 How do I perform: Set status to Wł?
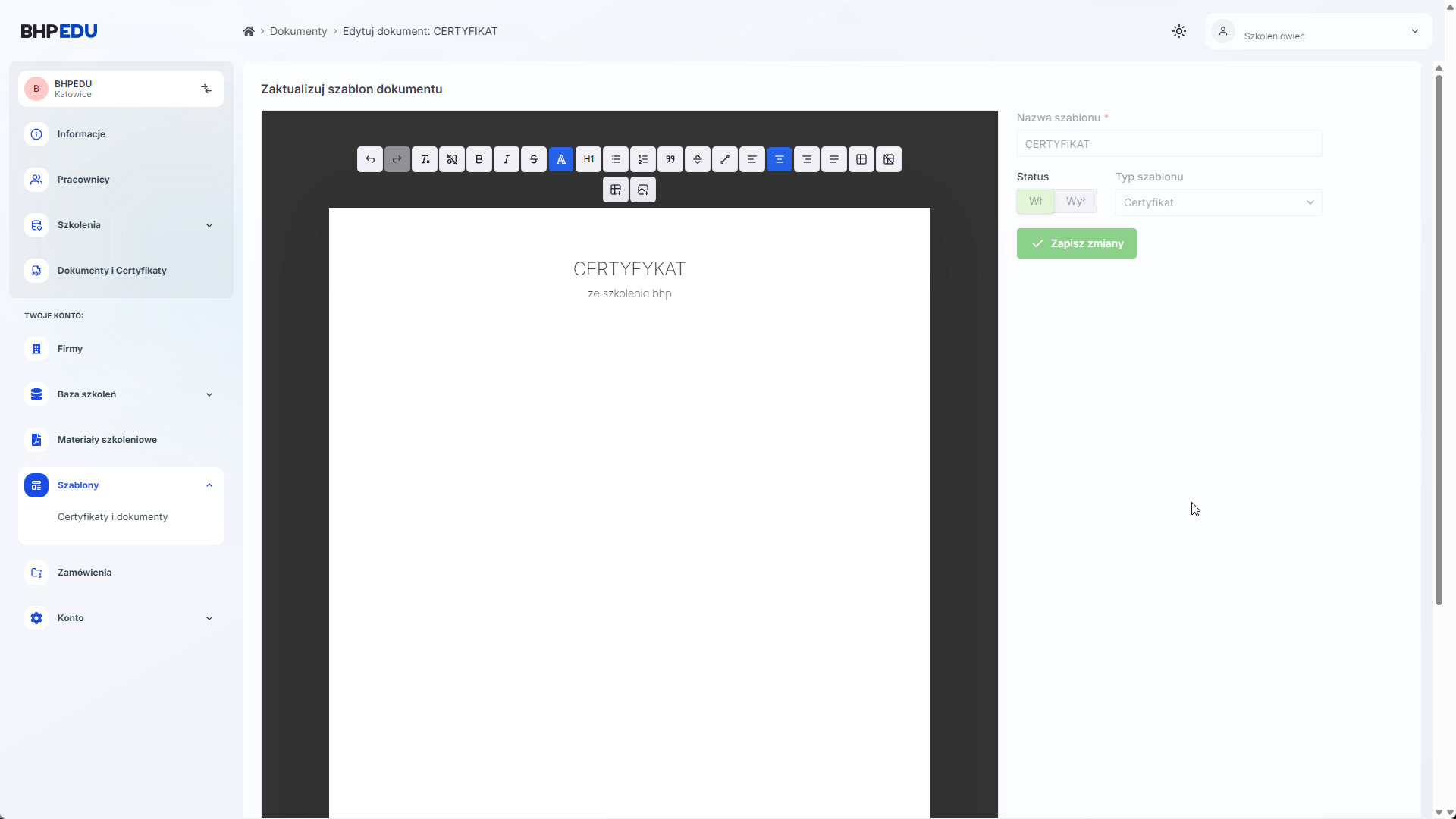tap(1035, 201)
